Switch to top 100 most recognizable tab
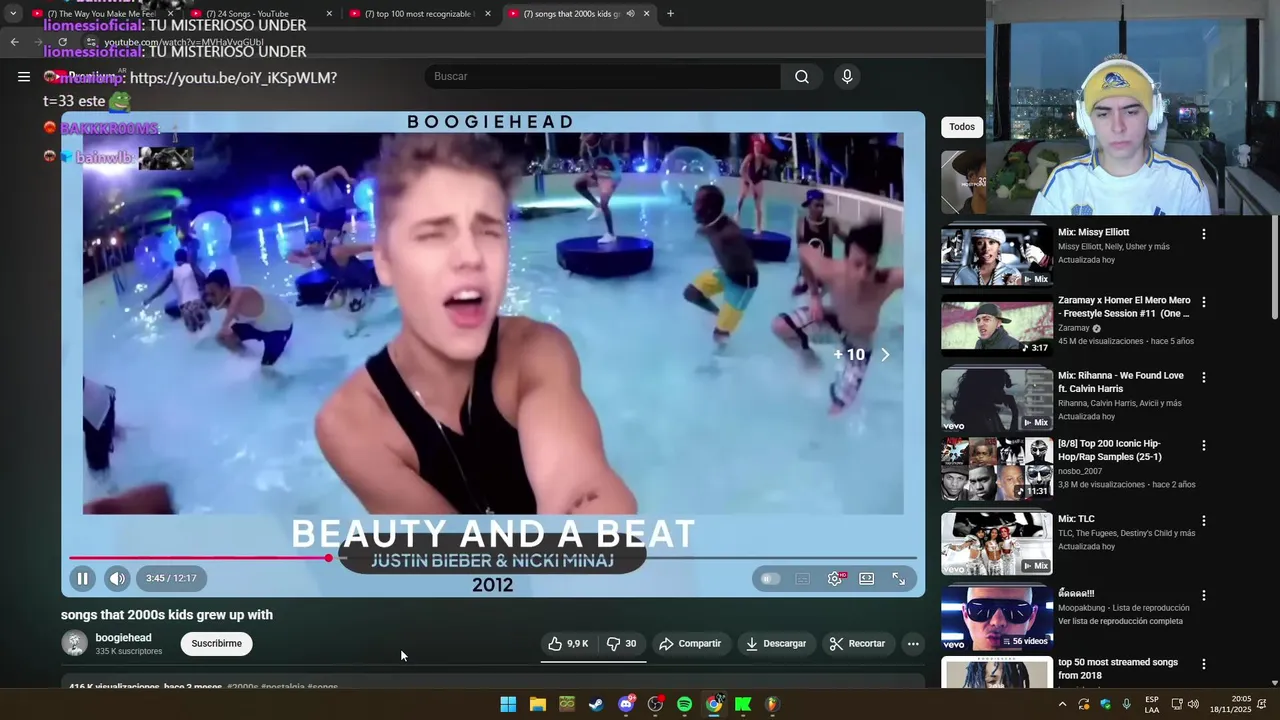 click(x=419, y=14)
